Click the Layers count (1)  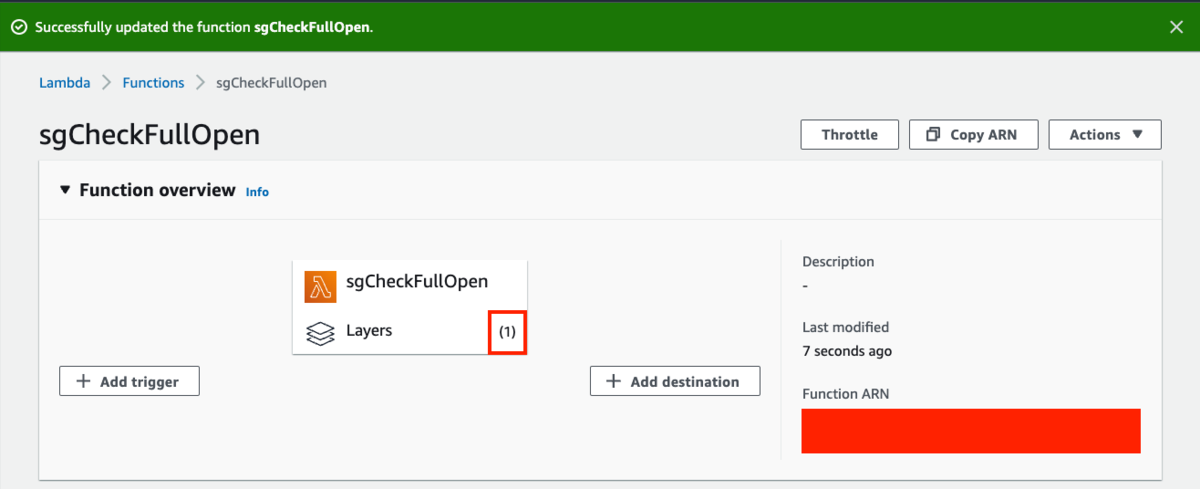click(507, 332)
